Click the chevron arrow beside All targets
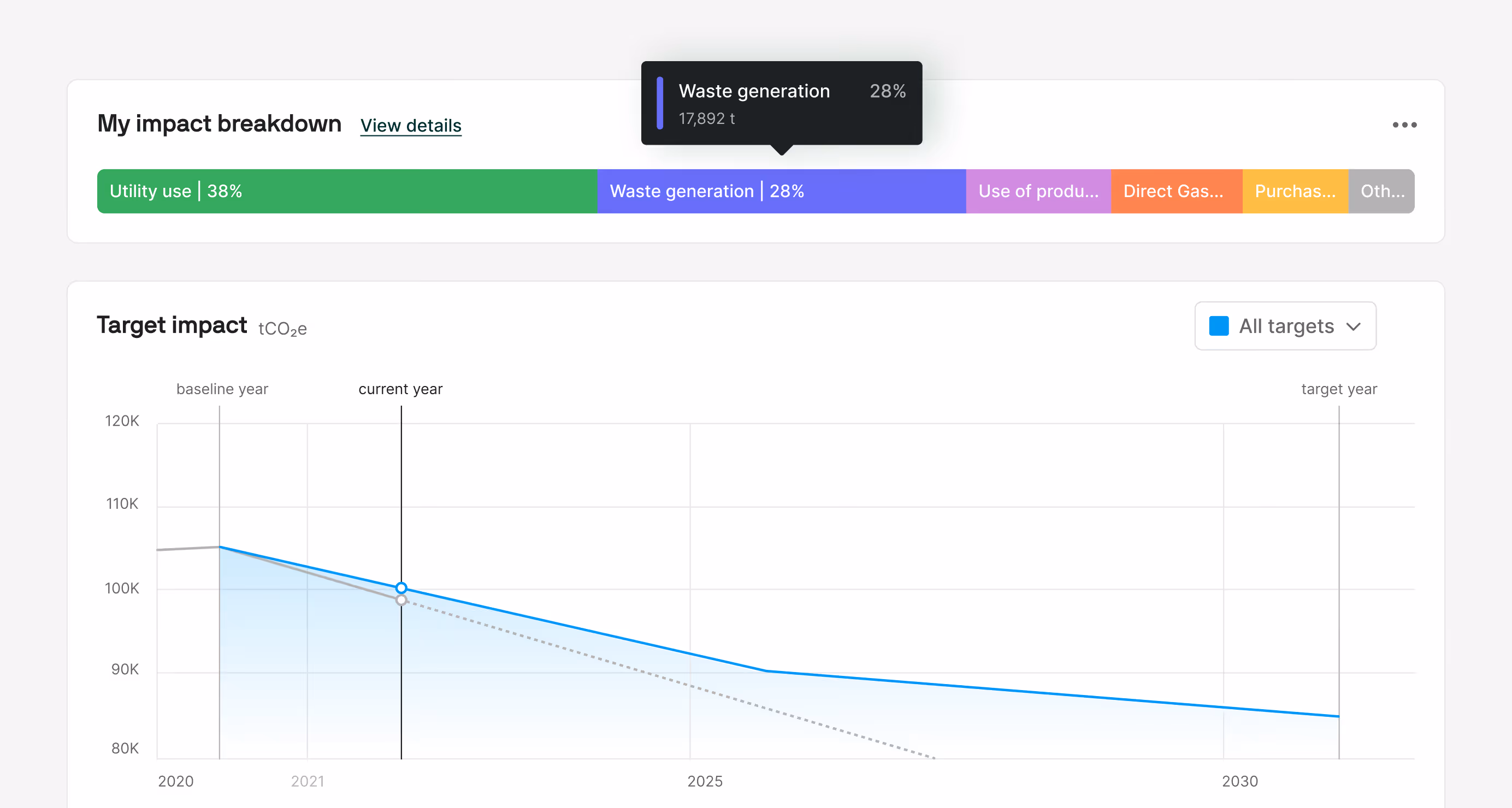The width and height of the screenshot is (1512, 808). [x=1353, y=327]
